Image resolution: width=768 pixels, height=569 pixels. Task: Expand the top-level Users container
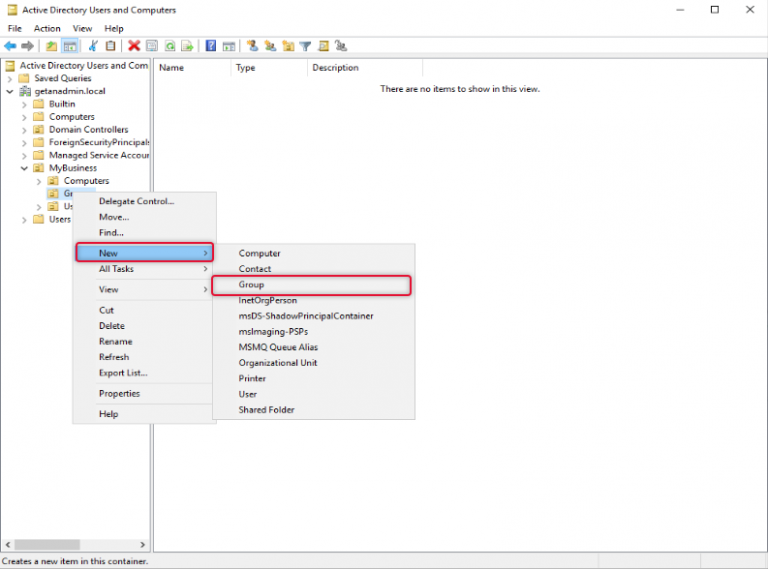(24, 220)
